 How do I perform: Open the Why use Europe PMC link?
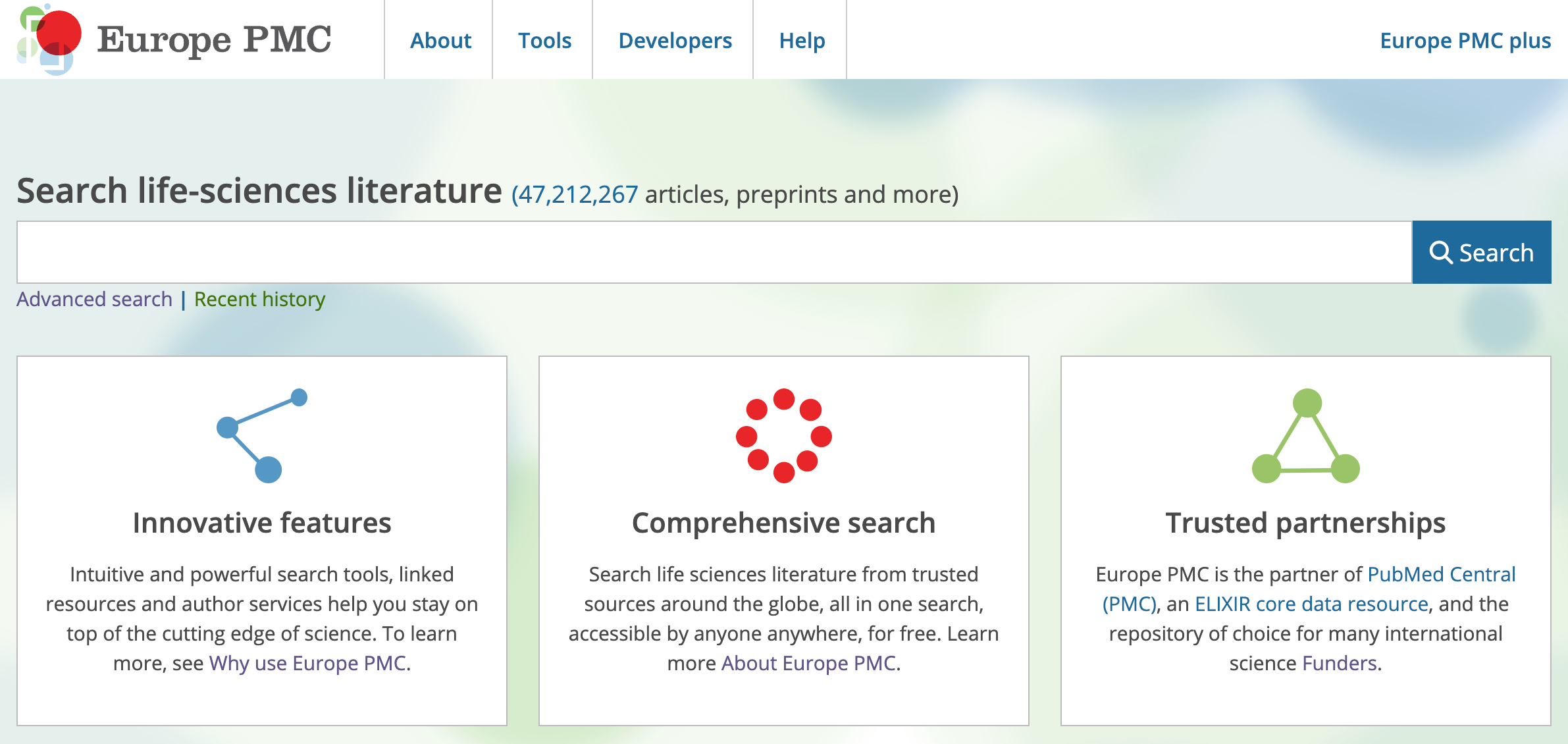(307, 663)
